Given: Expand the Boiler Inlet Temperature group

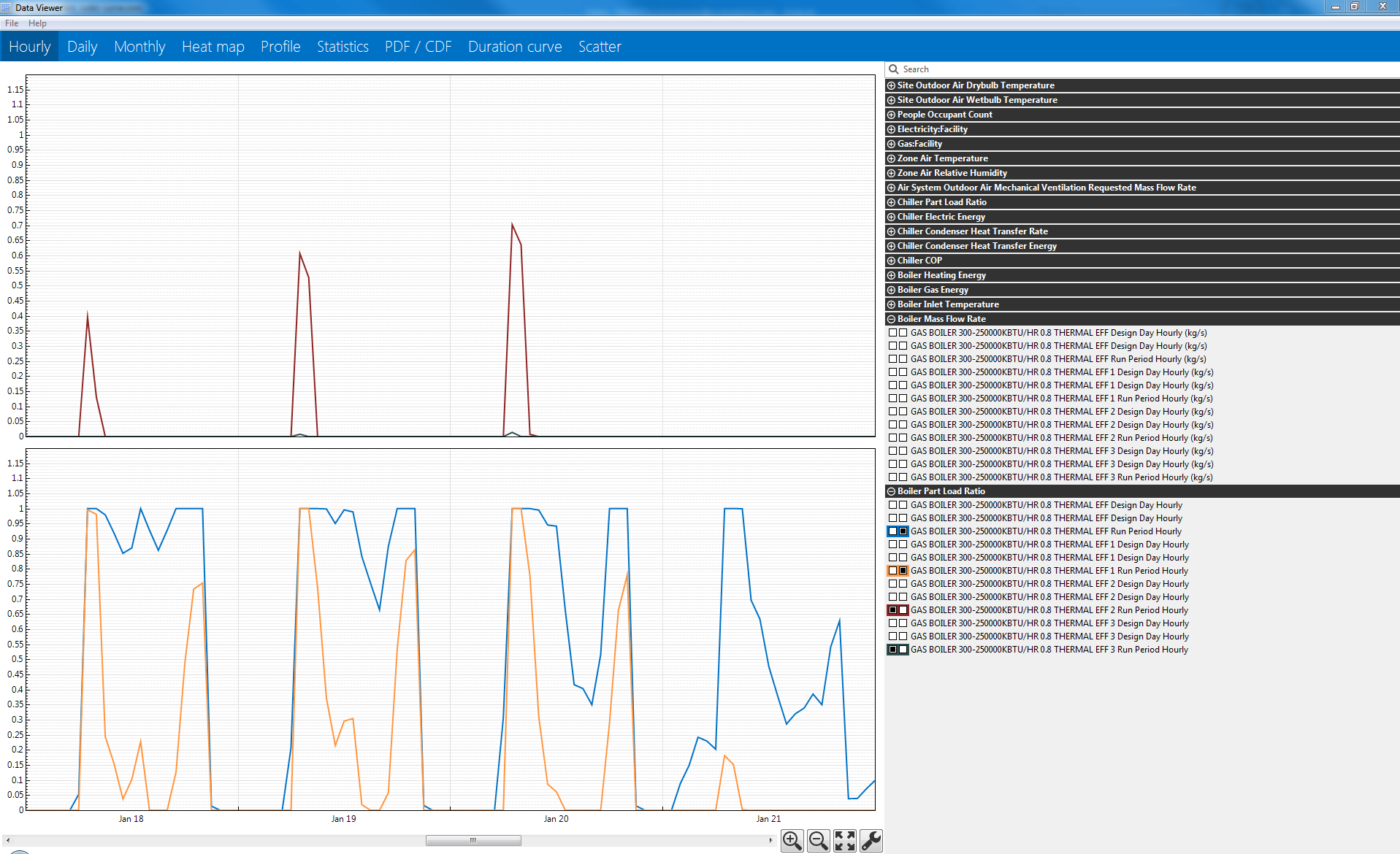Looking at the screenshot, I should (x=891, y=304).
